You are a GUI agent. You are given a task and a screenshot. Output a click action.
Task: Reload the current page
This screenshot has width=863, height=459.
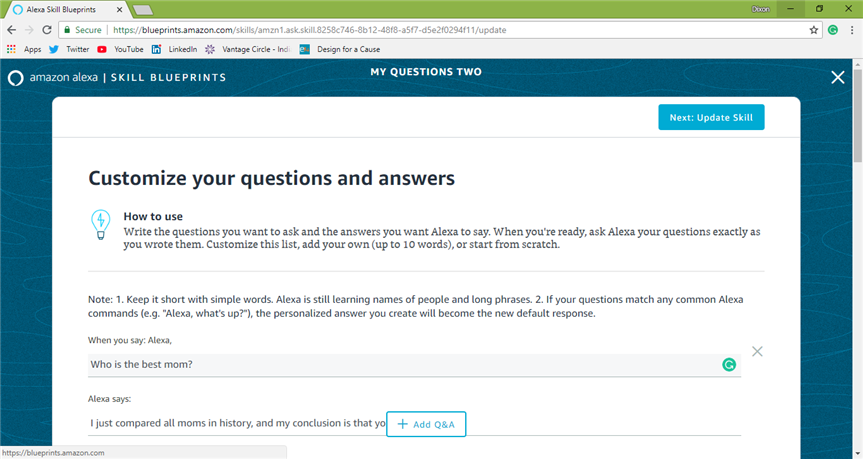coord(47,30)
